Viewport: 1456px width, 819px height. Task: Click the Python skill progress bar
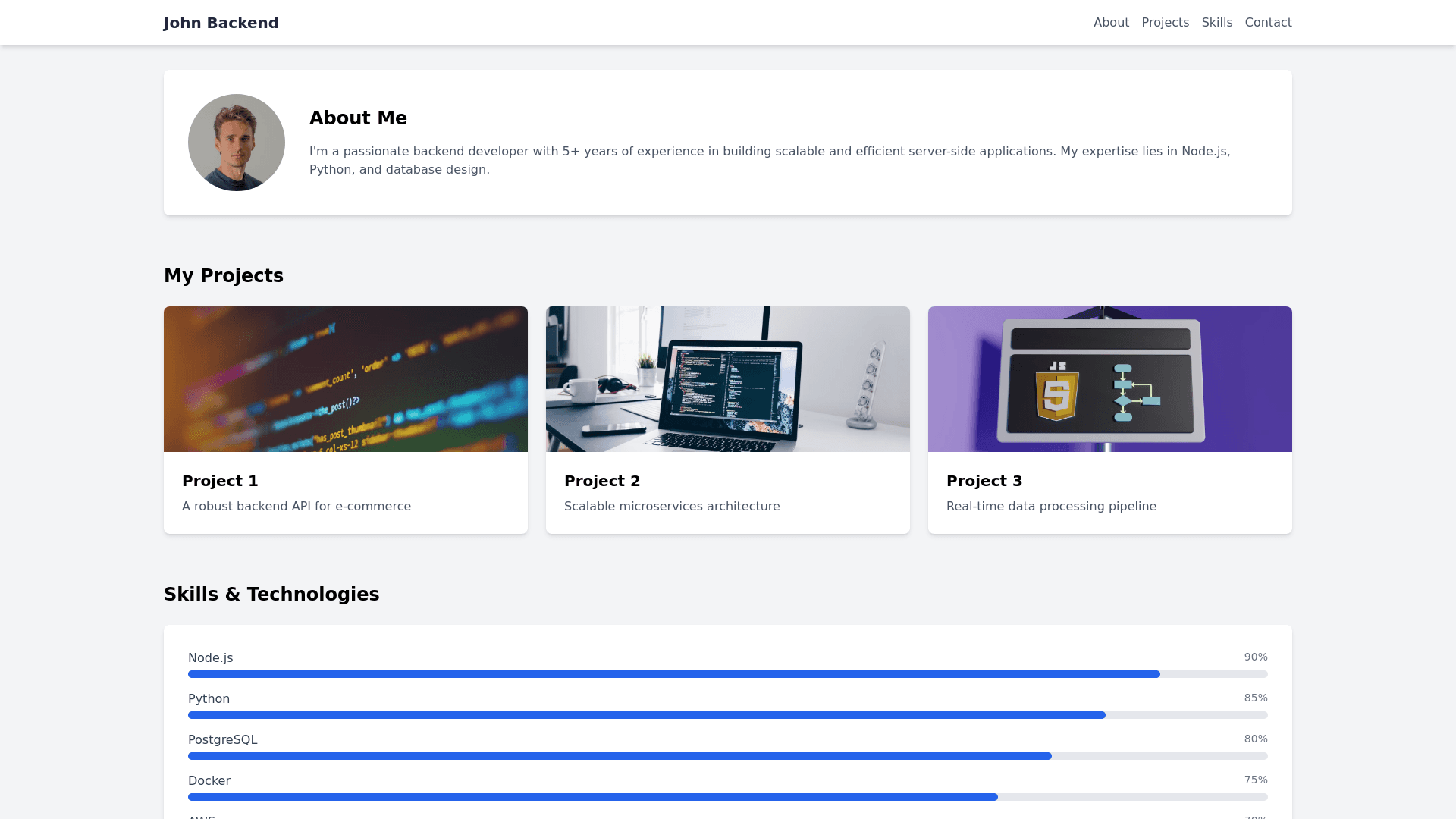(728, 715)
